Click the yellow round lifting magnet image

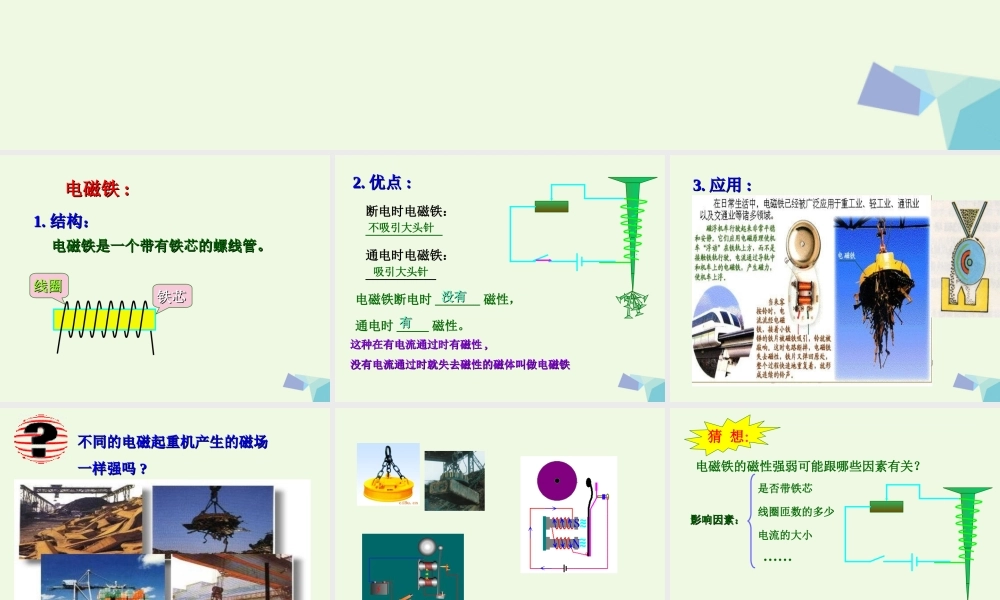point(388,475)
